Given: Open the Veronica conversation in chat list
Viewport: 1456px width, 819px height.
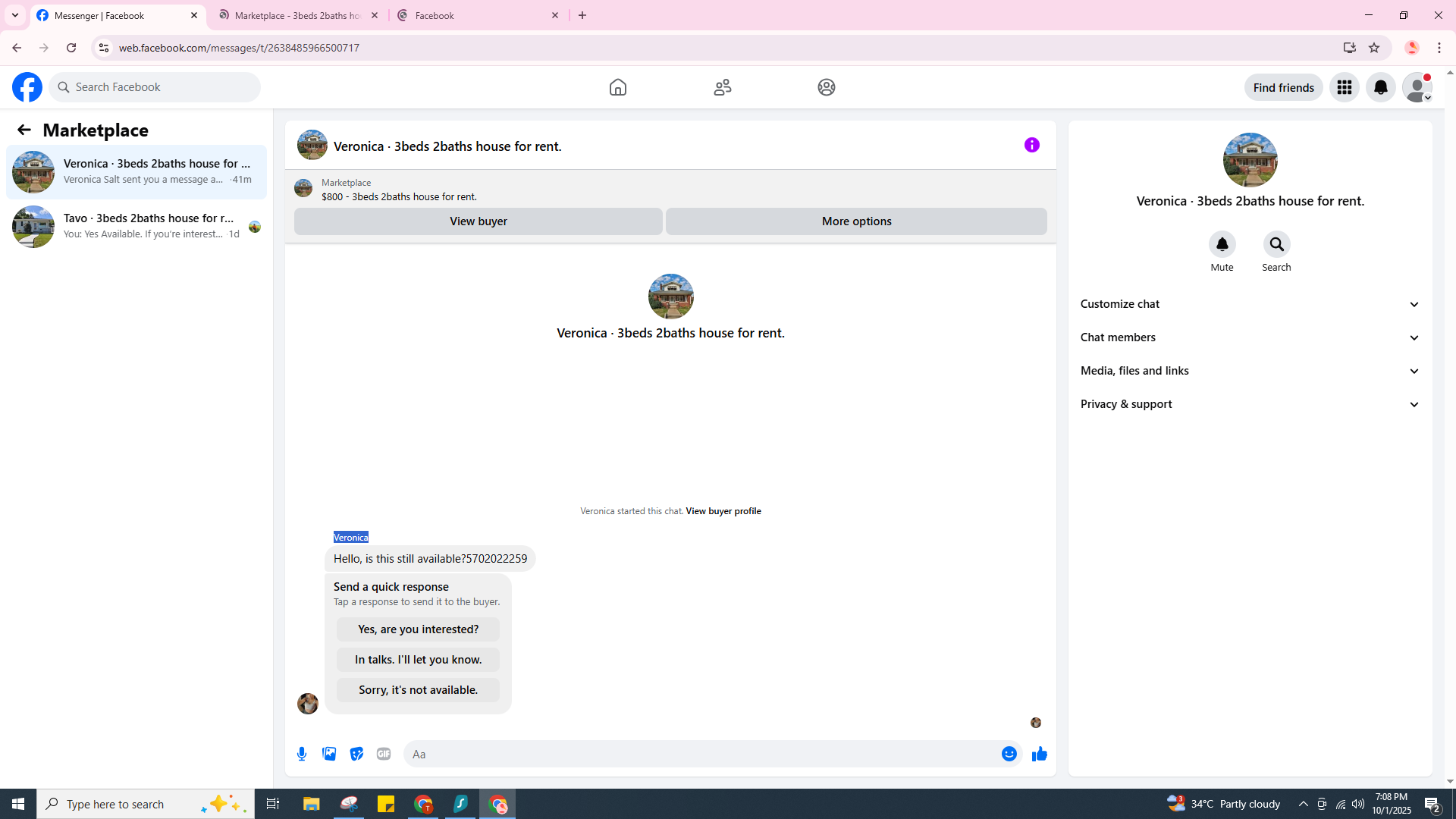Looking at the screenshot, I should (x=136, y=172).
